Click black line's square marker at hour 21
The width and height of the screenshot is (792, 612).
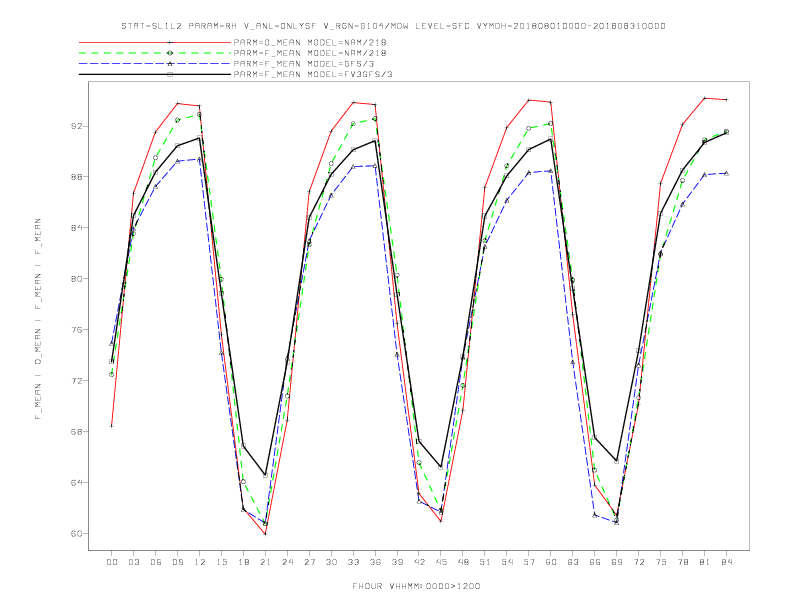point(265,475)
